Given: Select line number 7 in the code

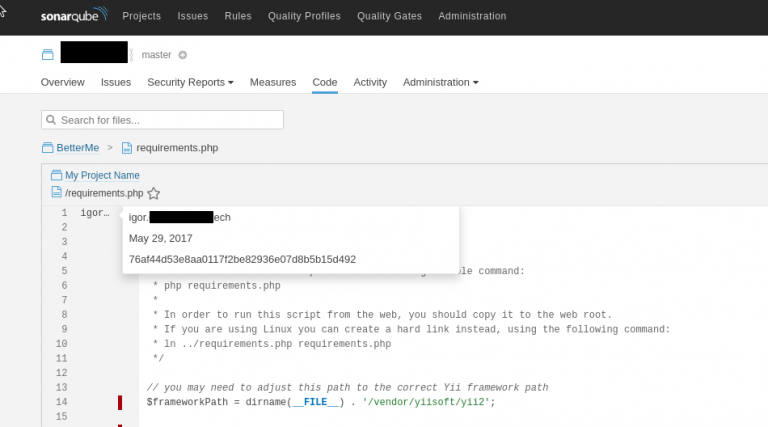Looking at the screenshot, I should 63,300.
